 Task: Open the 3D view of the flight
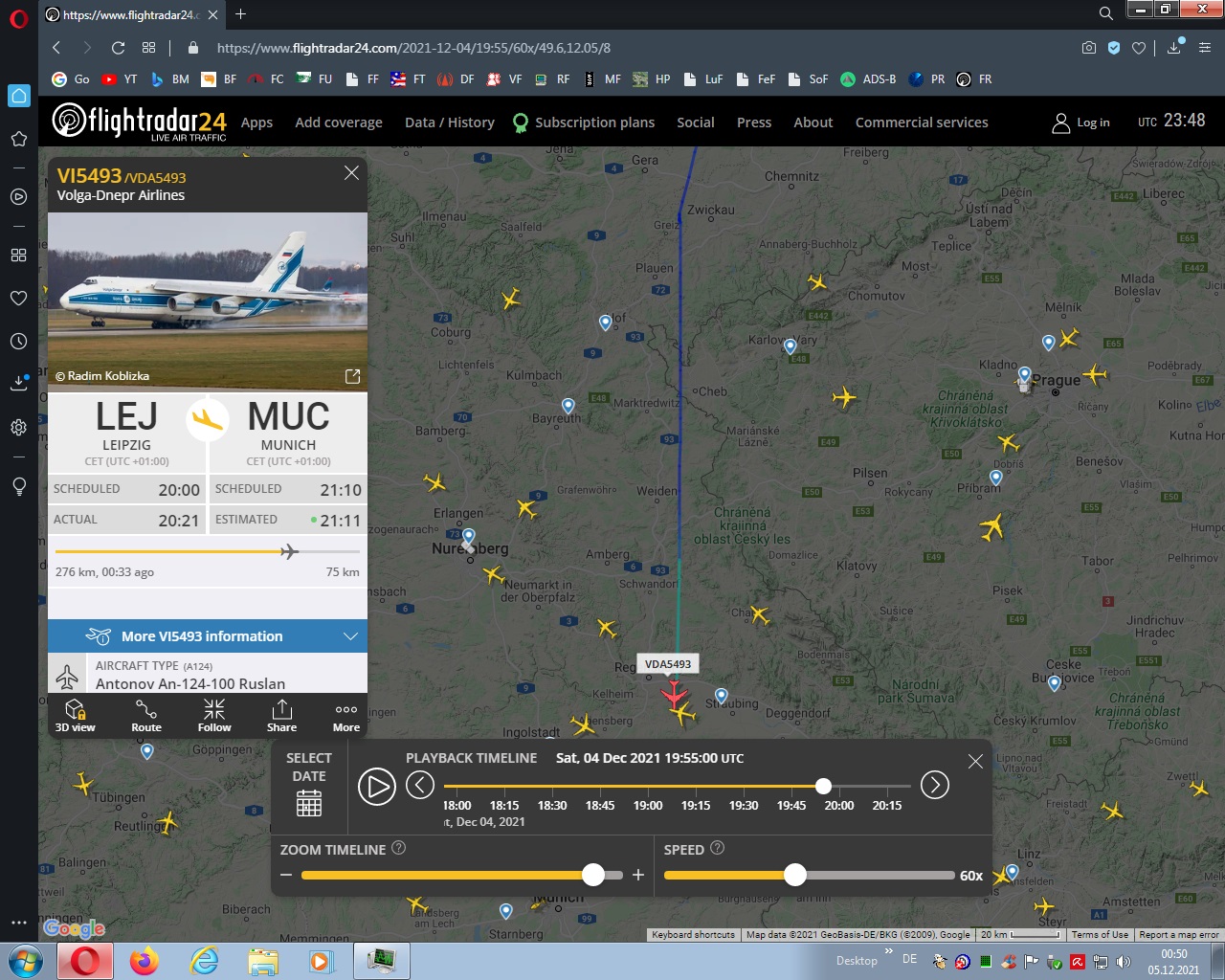pyautogui.click(x=75, y=715)
